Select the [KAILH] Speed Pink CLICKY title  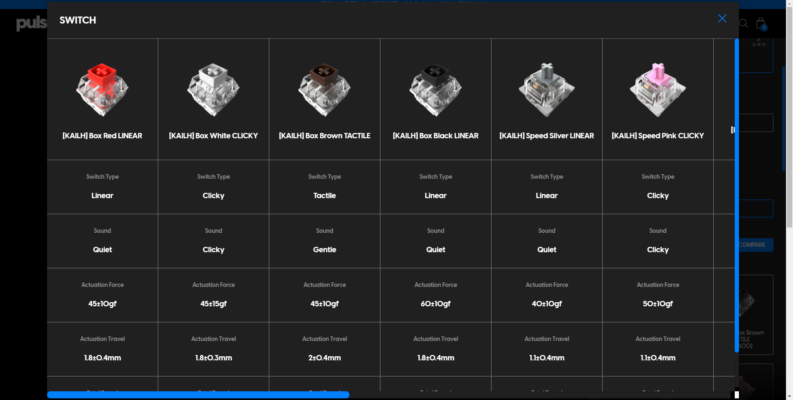[x=657, y=136]
